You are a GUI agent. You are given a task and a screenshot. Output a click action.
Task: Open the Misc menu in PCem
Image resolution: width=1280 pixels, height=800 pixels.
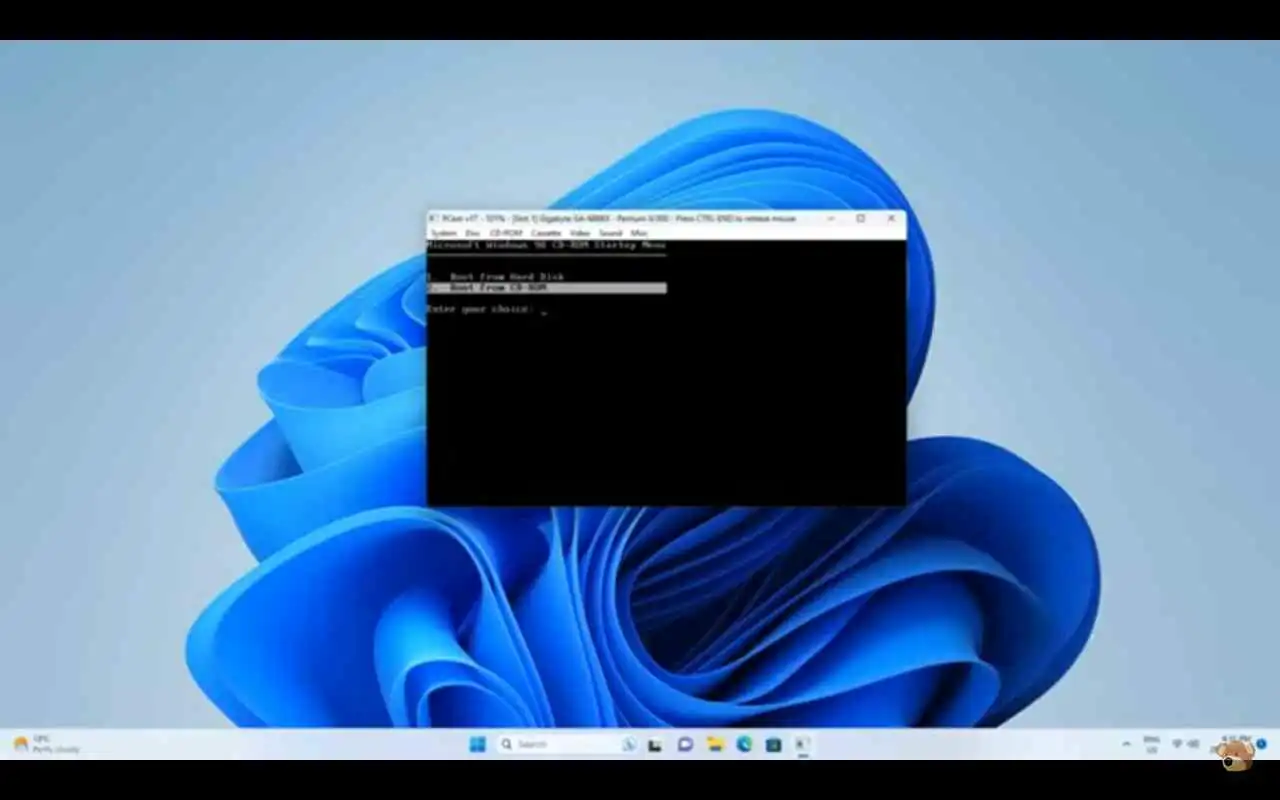(x=639, y=233)
